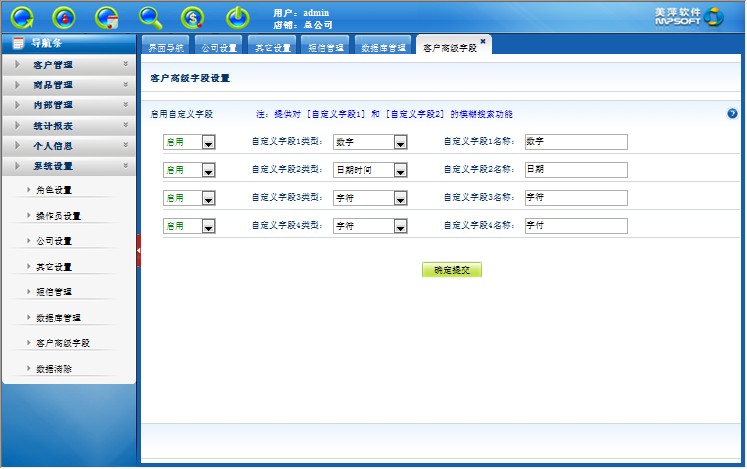Open the calendar icon in top toolbar
Viewport: 747px width, 469px height.
(x=107, y=17)
